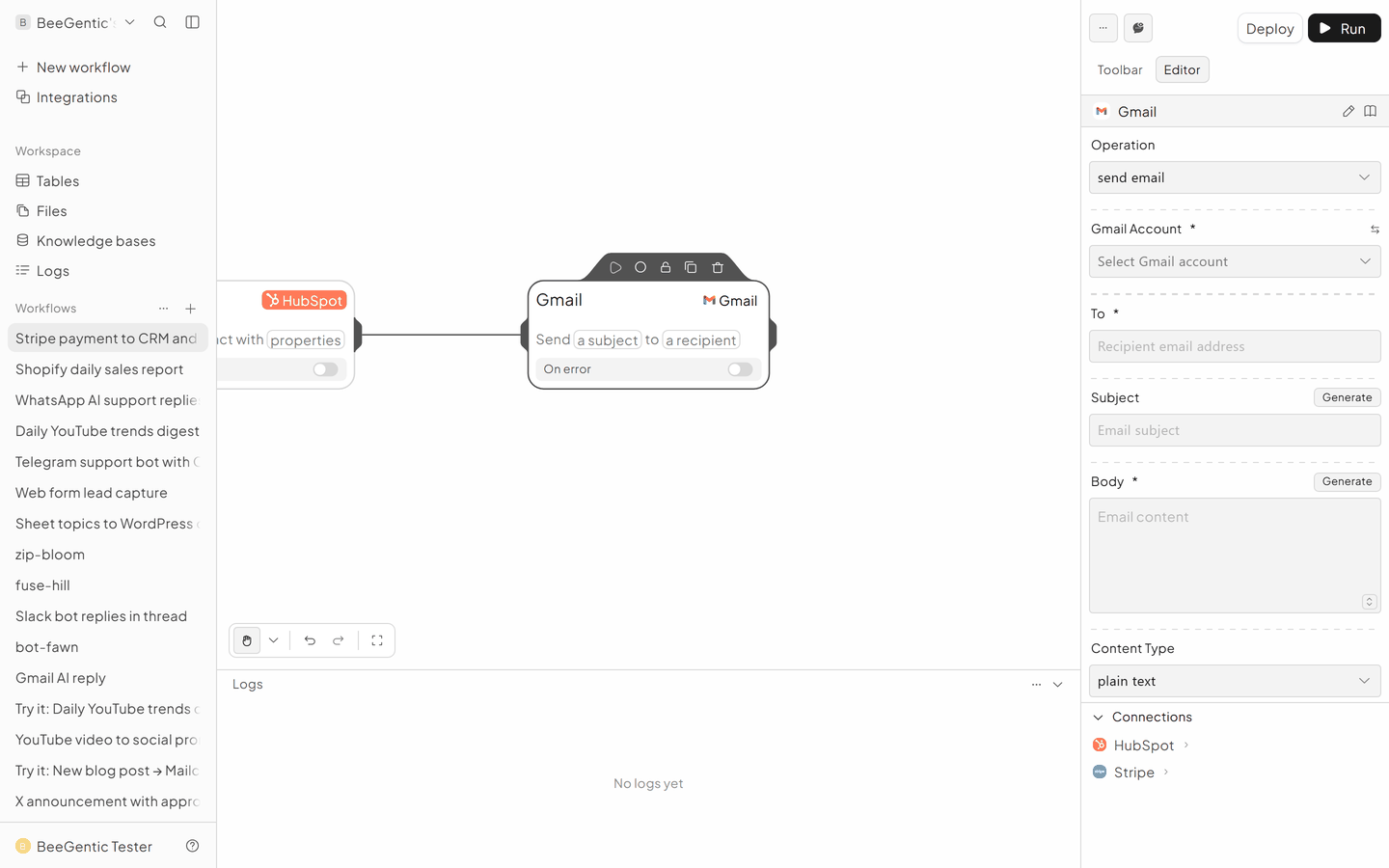This screenshot has width=1389, height=868.
Task: Add a workflow with the plus icon
Action: tap(191, 309)
